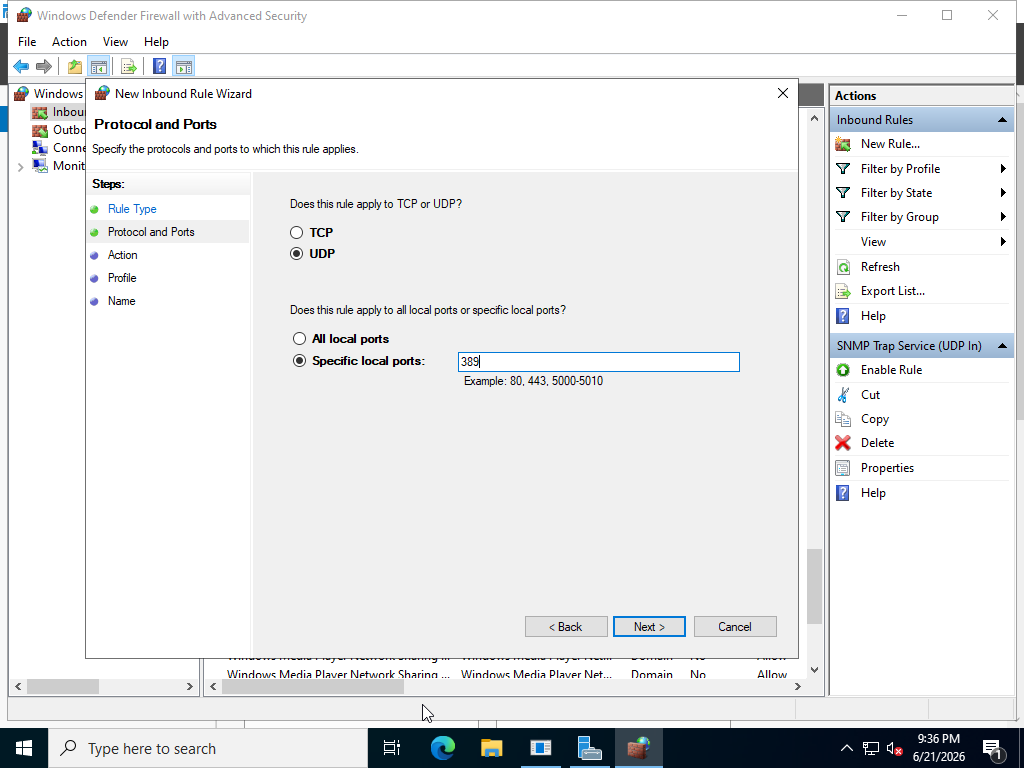
Task: Expand the Filter by State submenu arrow
Action: pos(1003,193)
